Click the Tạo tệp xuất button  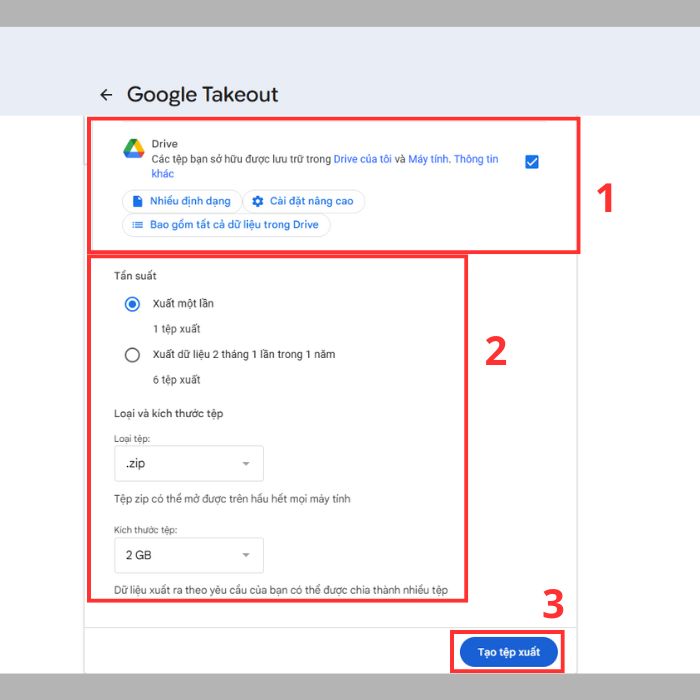pos(508,652)
